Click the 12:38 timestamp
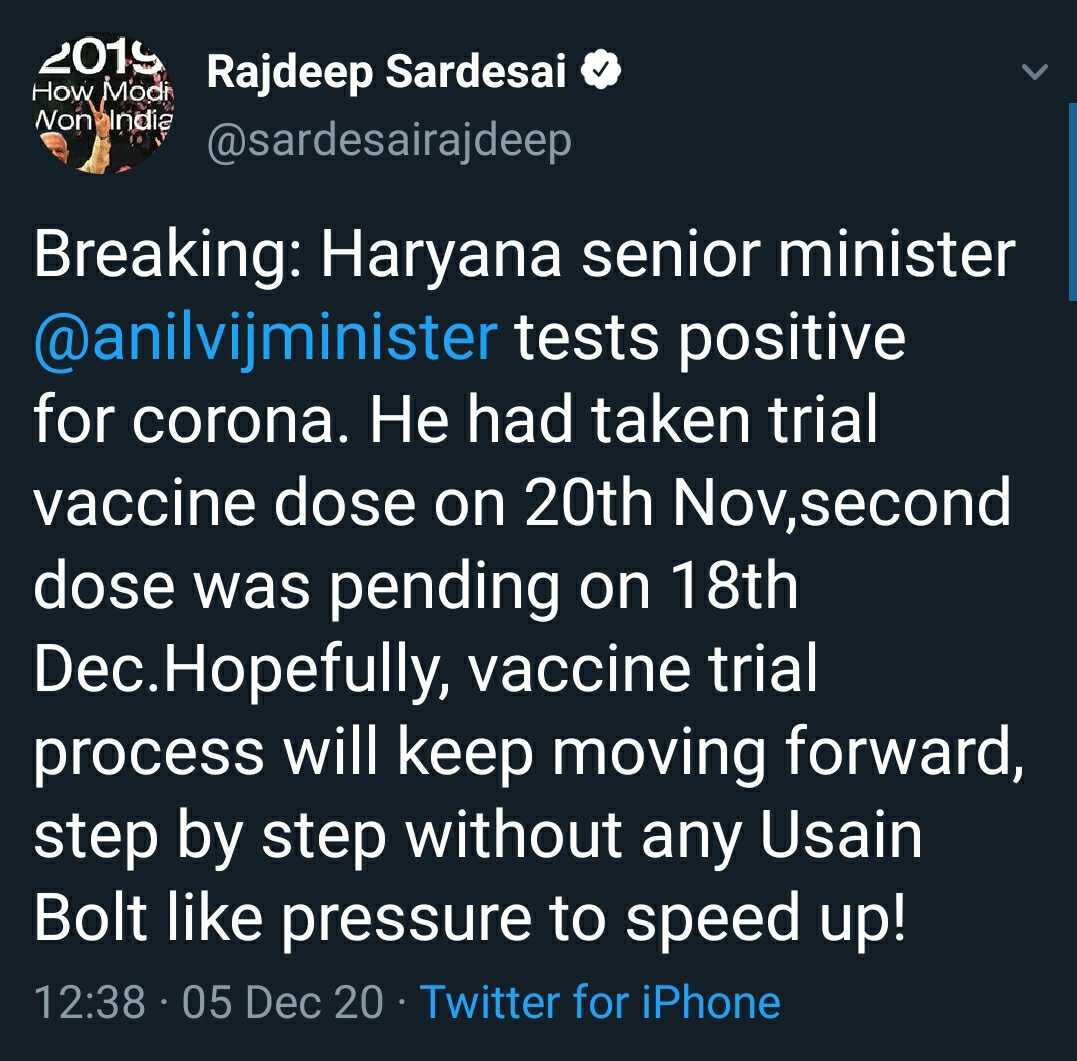The height and width of the screenshot is (1061, 1077). (89, 1002)
